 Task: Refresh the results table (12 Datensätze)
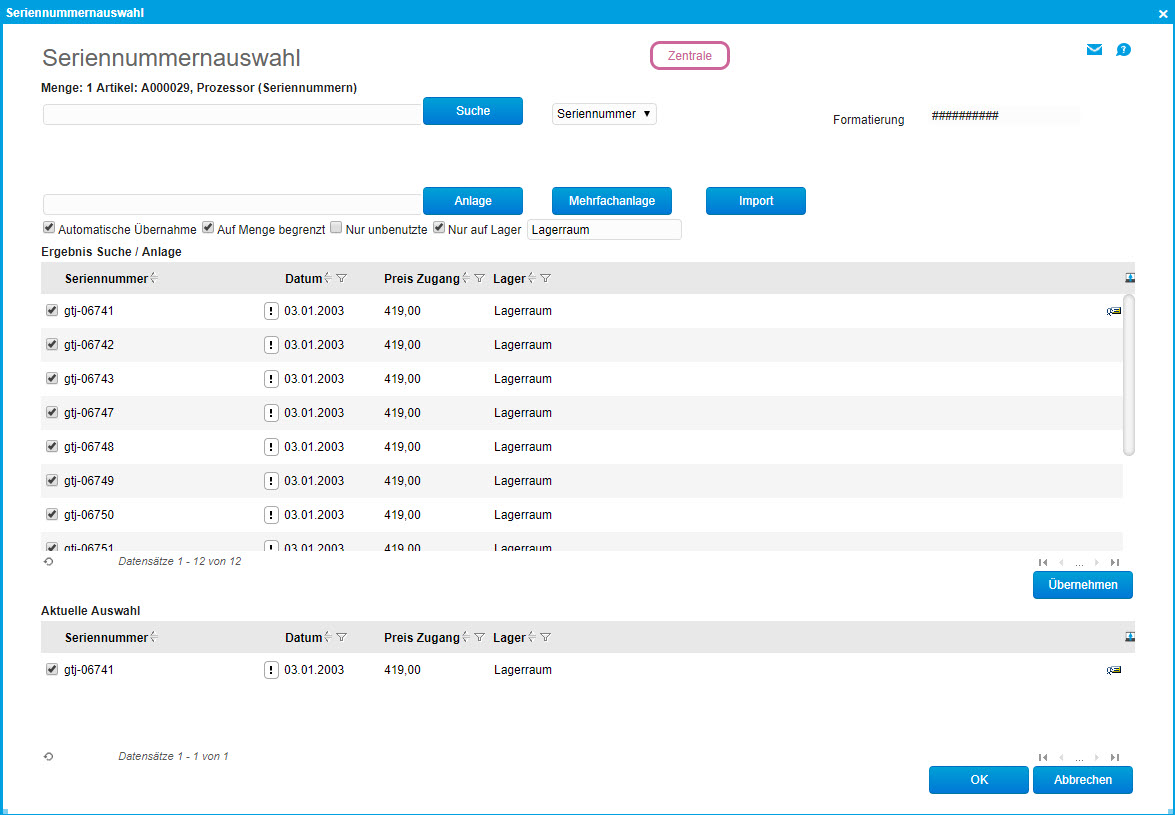point(49,561)
